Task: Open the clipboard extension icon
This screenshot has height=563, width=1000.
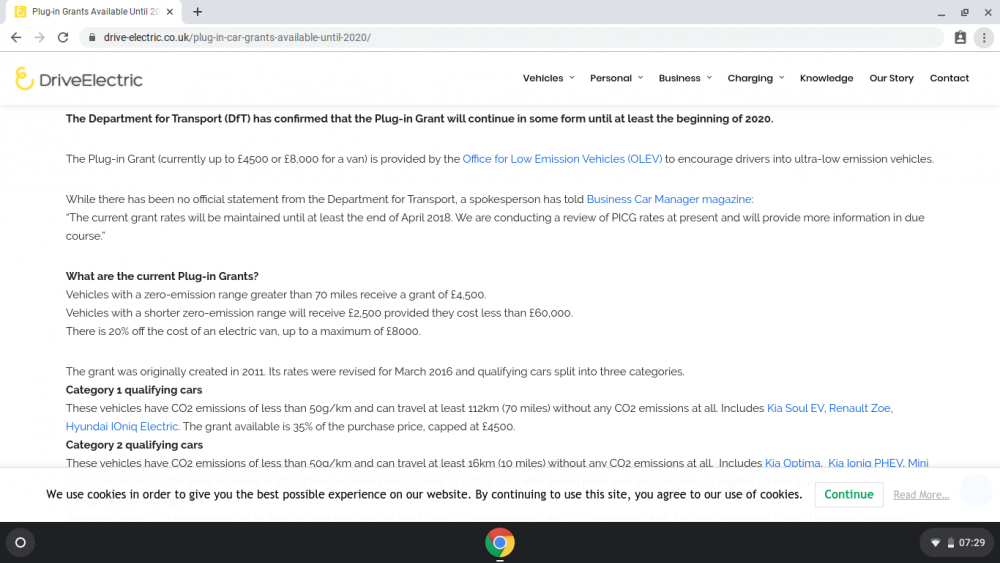Action: tap(960, 38)
